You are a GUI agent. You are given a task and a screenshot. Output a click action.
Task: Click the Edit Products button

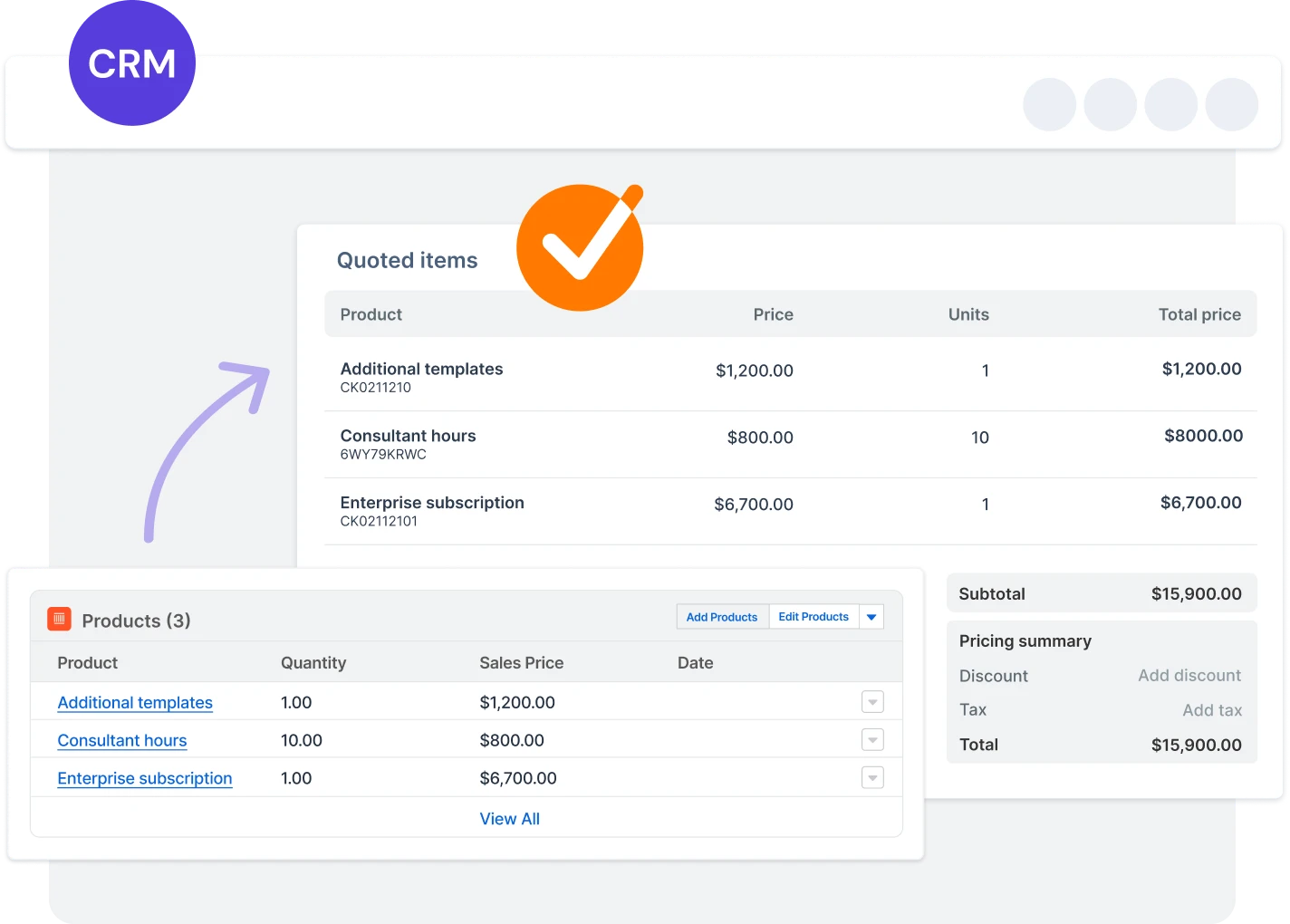tap(813, 616)
